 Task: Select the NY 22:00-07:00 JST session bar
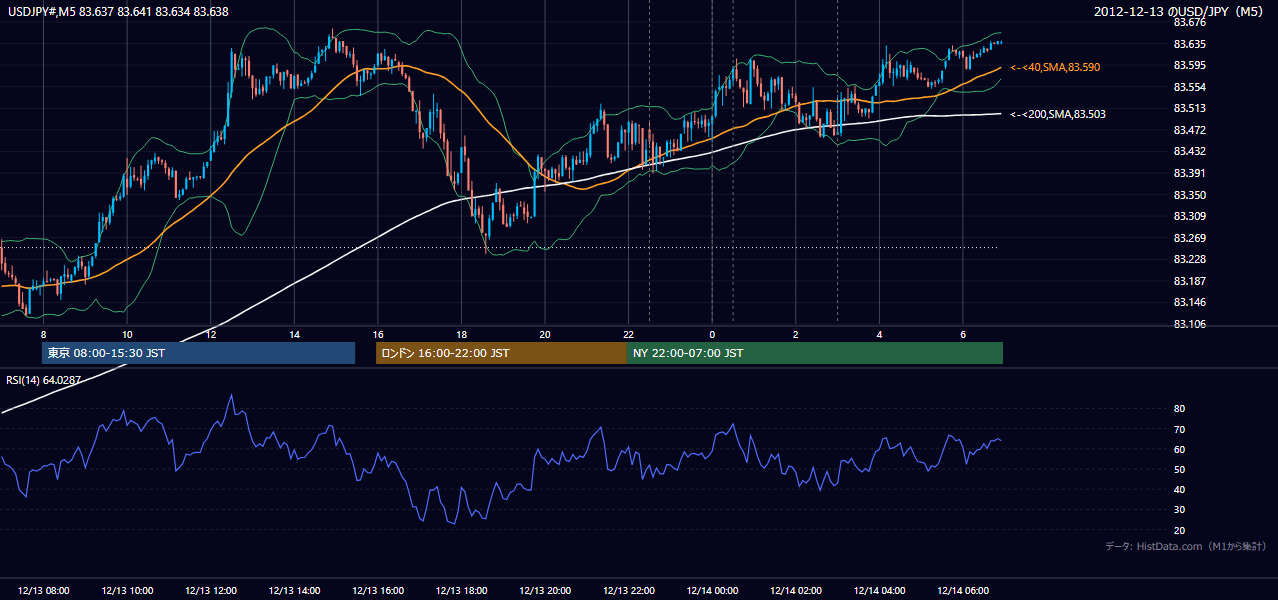(x=814, y=353)
